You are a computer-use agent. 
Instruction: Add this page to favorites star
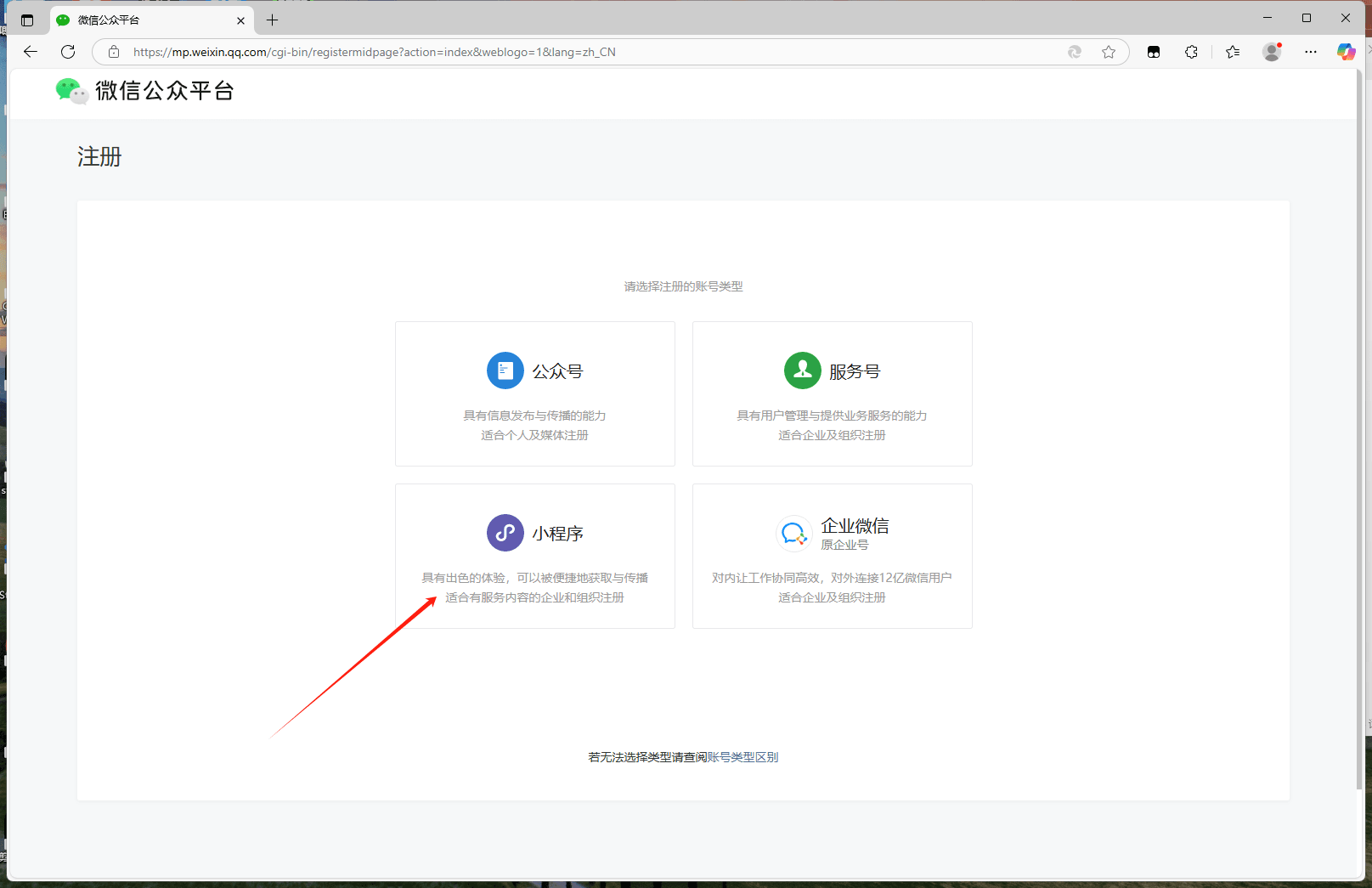1109,52
